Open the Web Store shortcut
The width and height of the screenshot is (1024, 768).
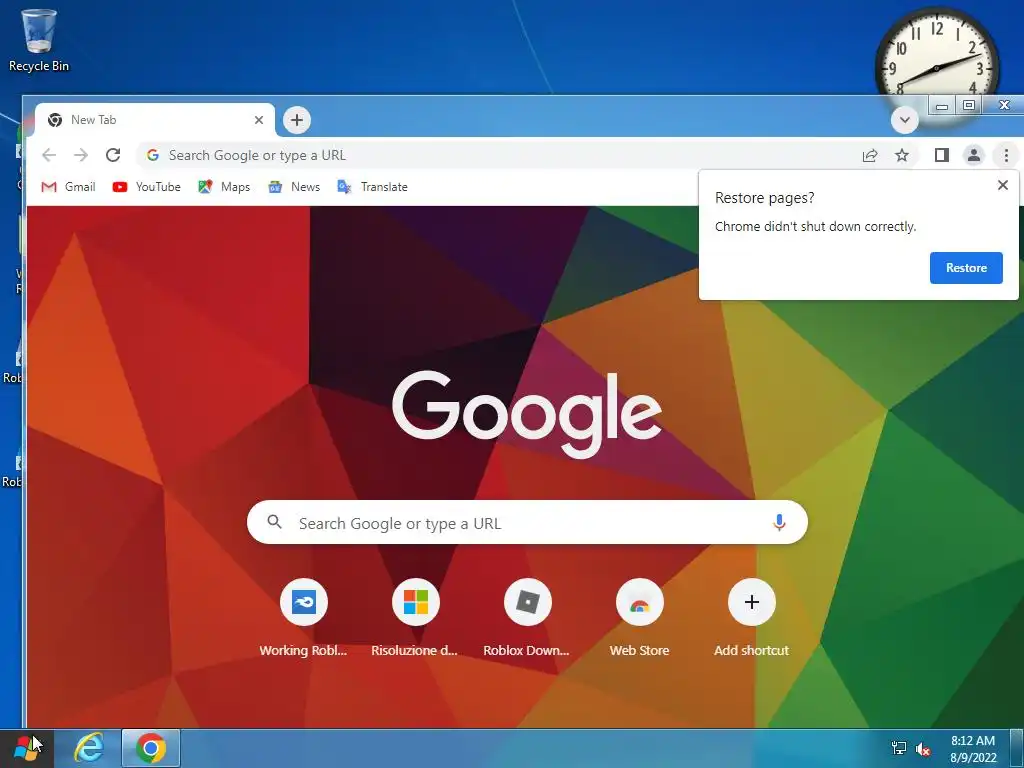[639, 617]
